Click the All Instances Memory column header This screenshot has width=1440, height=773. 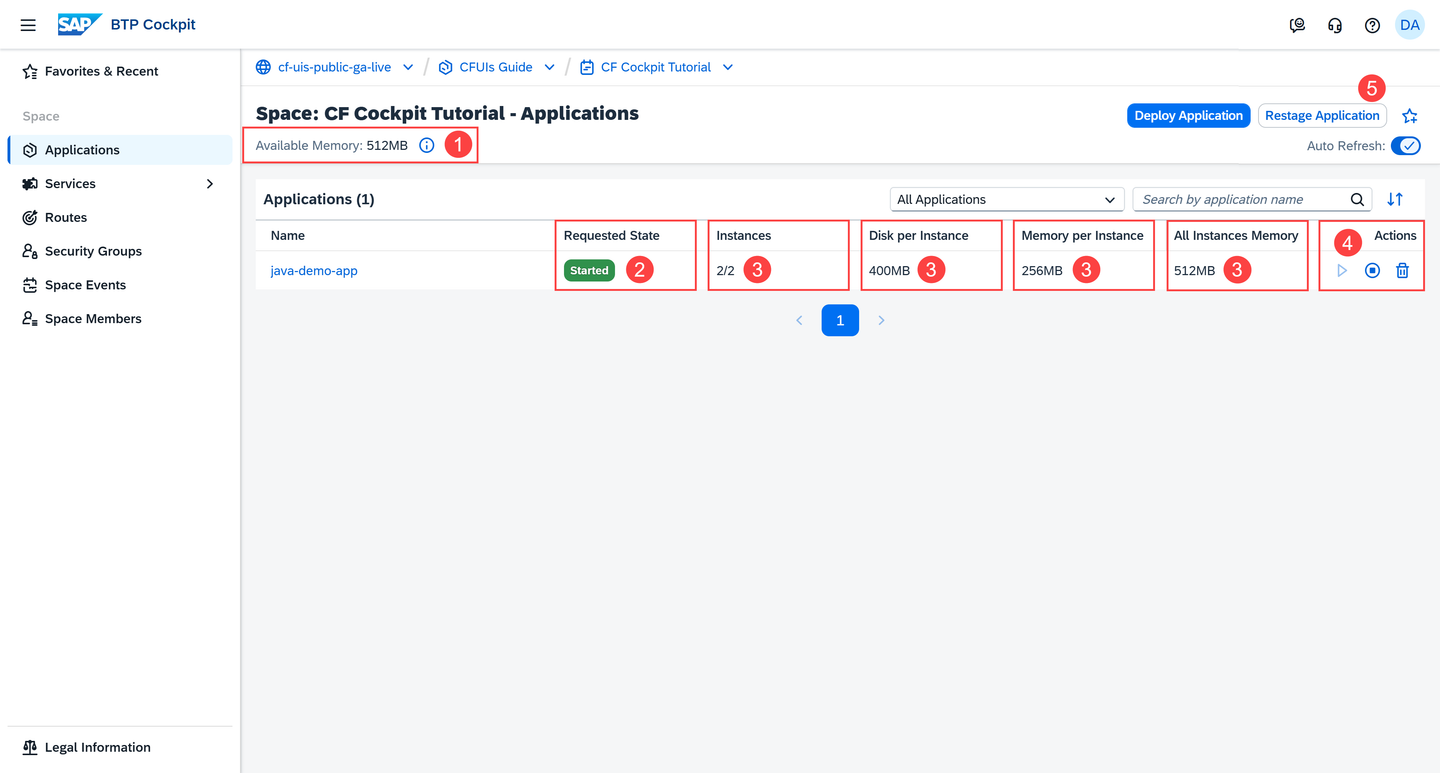point(1236,236)
